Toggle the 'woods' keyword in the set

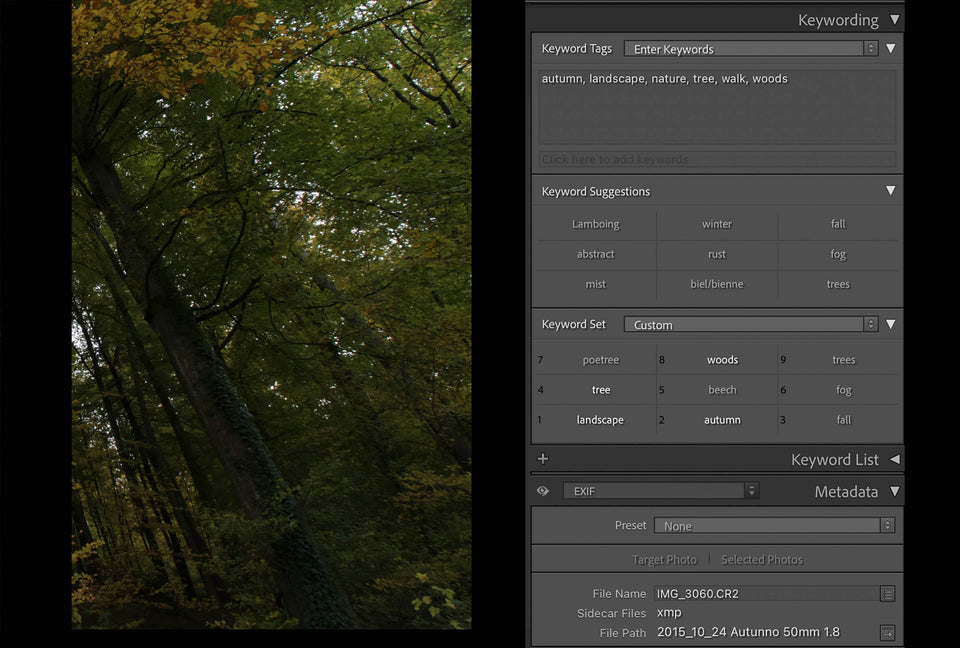coord(722,360)
